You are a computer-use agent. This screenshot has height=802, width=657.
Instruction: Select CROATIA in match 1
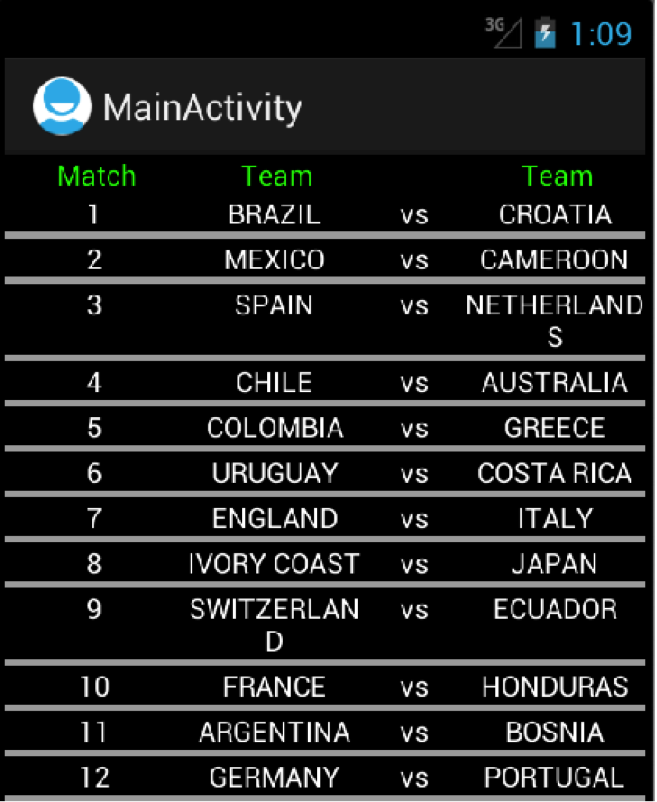point(555,214)
